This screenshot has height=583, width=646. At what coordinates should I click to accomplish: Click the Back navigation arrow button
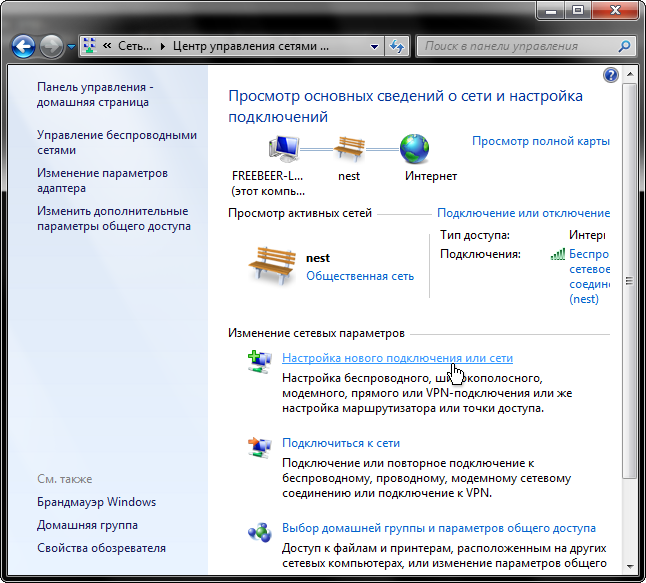23,47
